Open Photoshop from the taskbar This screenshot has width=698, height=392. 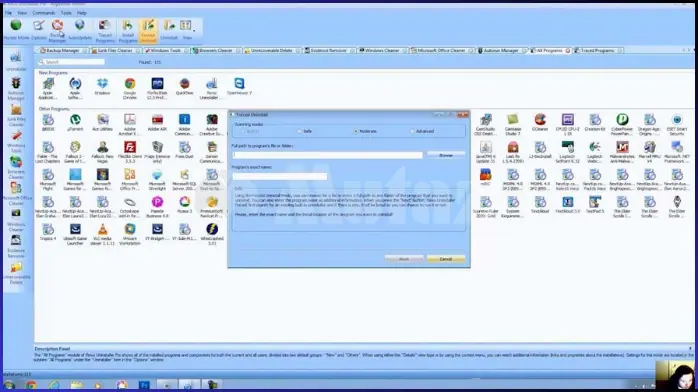coord(144,385)
